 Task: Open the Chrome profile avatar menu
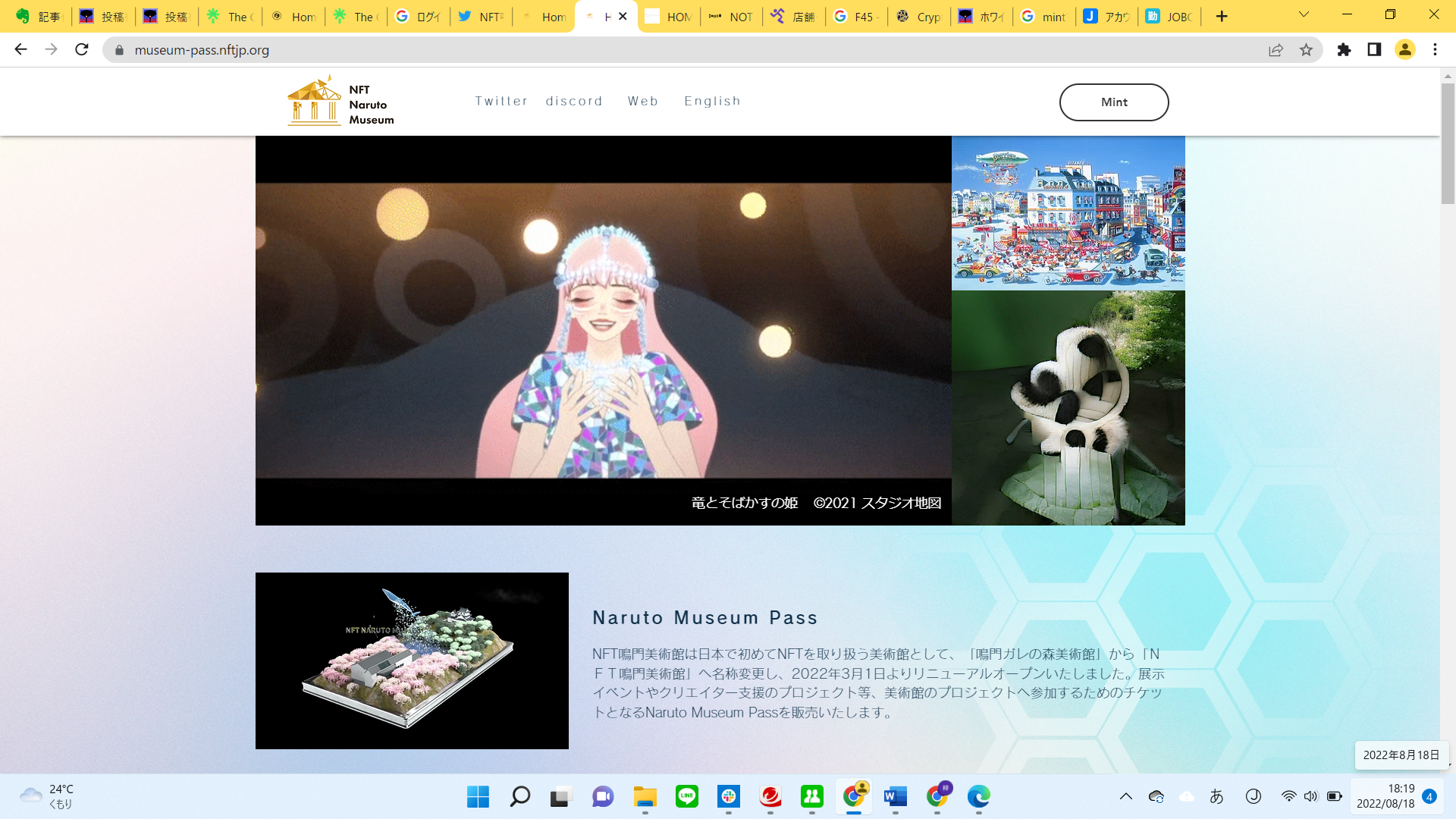pos(1404,50)
